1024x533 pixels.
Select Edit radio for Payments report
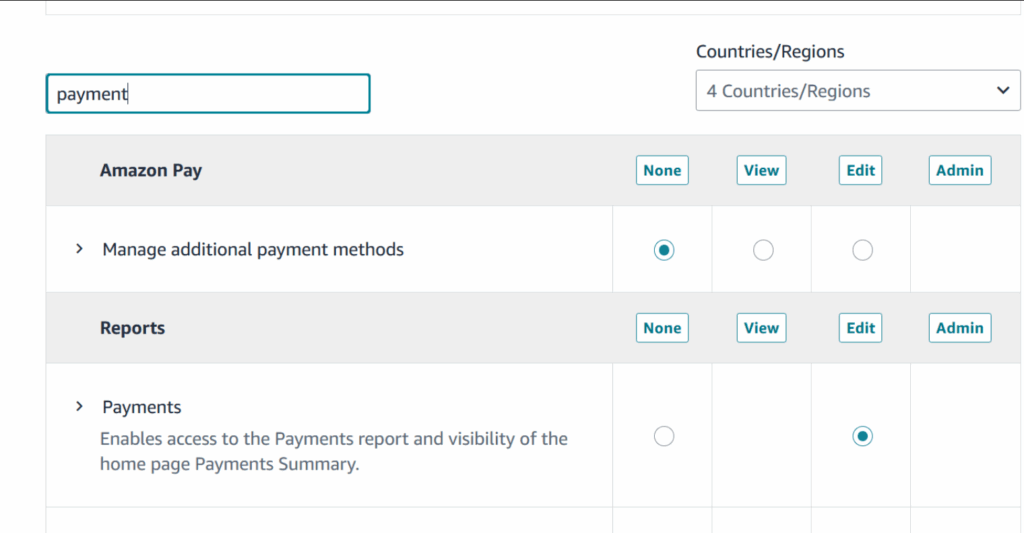point(862,436)
